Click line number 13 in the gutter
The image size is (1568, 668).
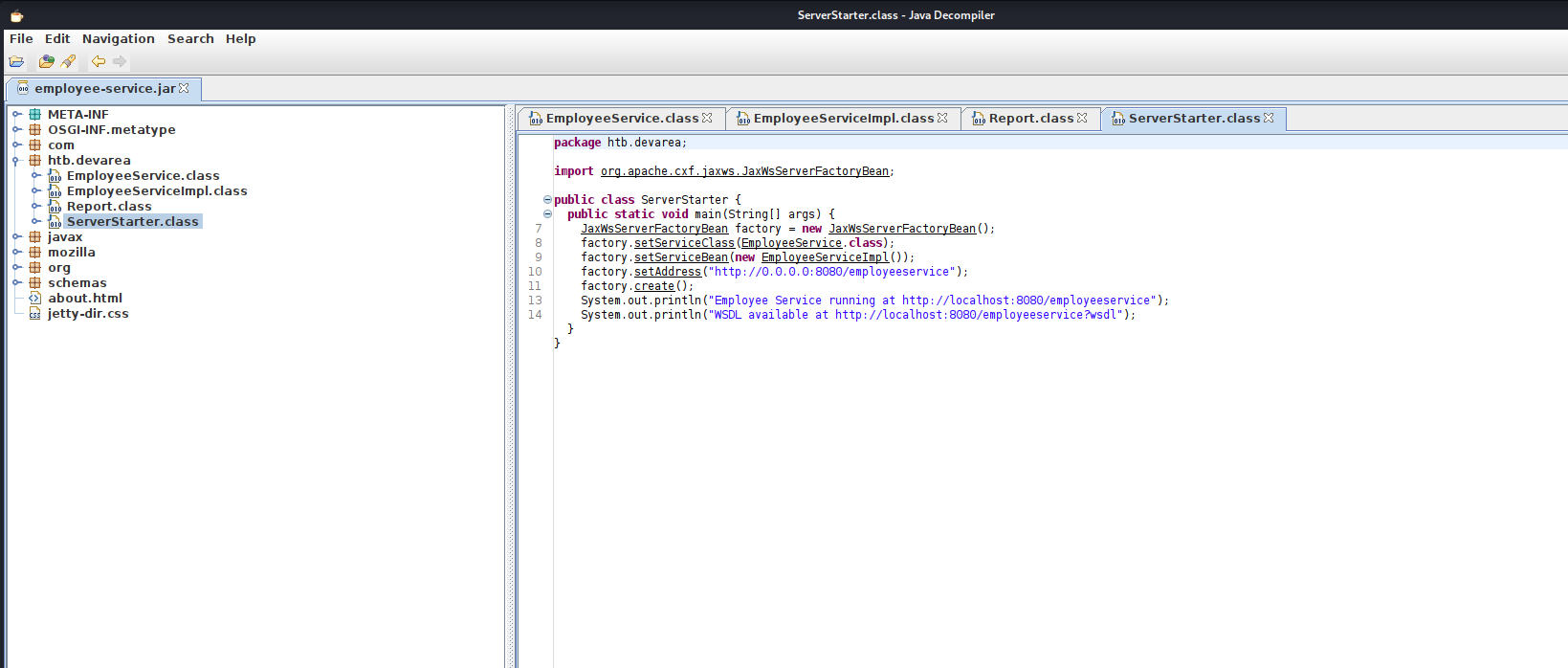click(x=535, y=301)
